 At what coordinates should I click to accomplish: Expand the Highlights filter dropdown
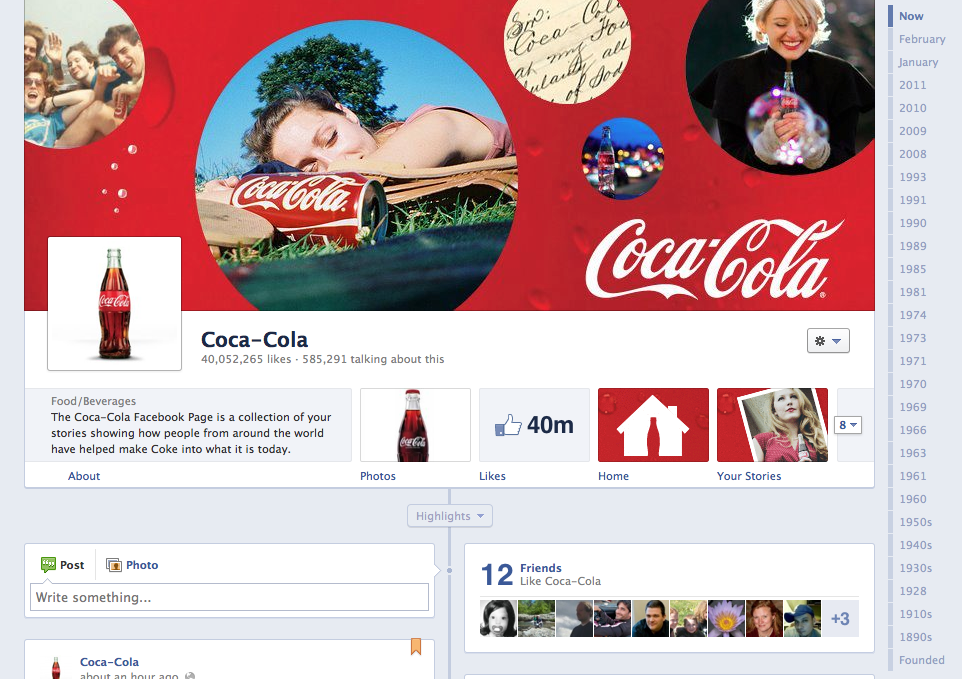tap(449, 516)
